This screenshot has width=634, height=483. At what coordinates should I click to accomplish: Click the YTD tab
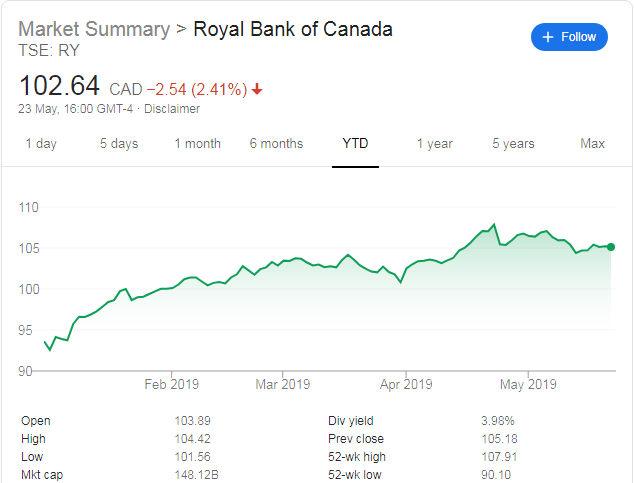tap(355, 144)
